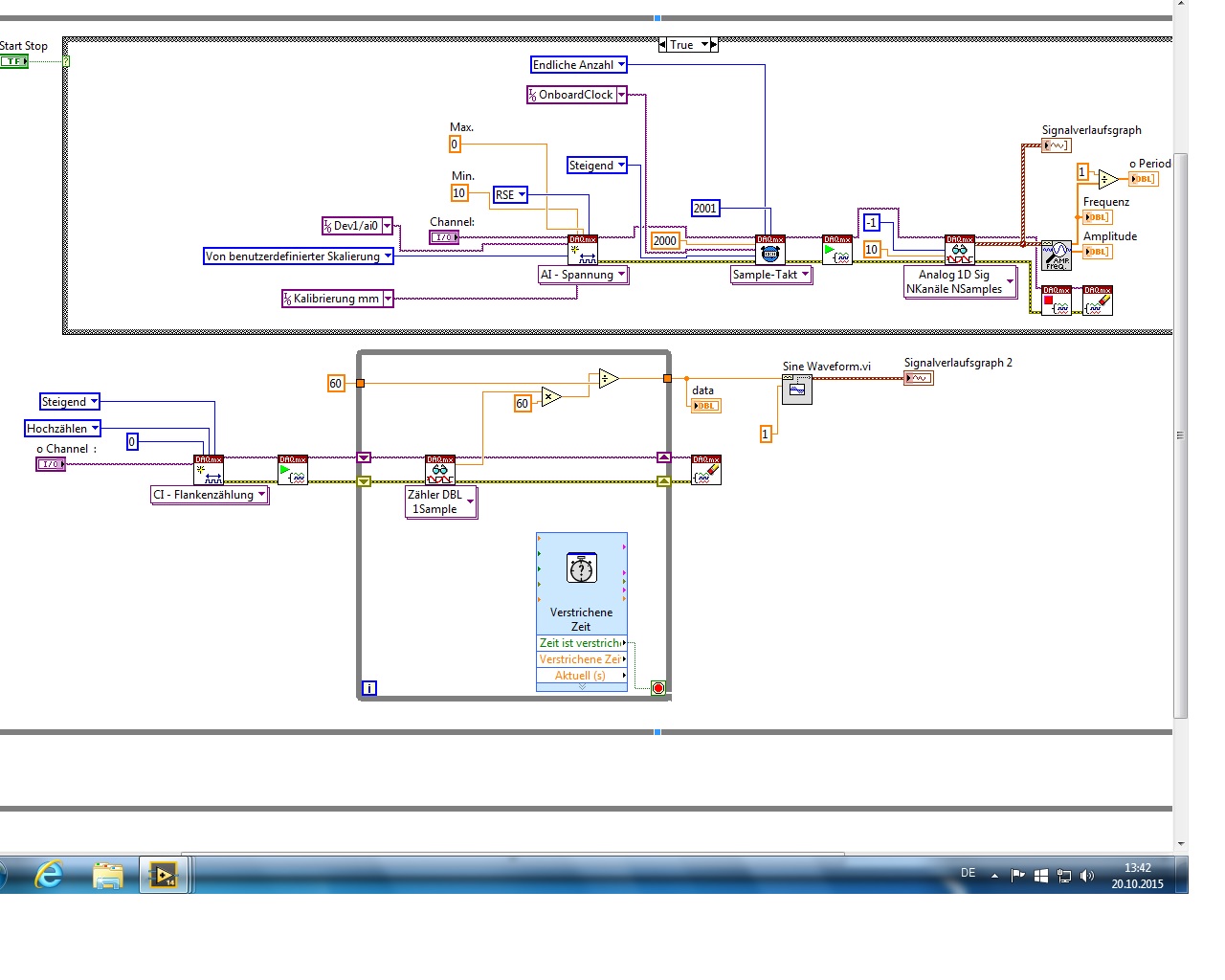1225x980 pixels.
Task: Click the data DBL indicator terminal
Action: pyautogui.click(x=705, y=406)
